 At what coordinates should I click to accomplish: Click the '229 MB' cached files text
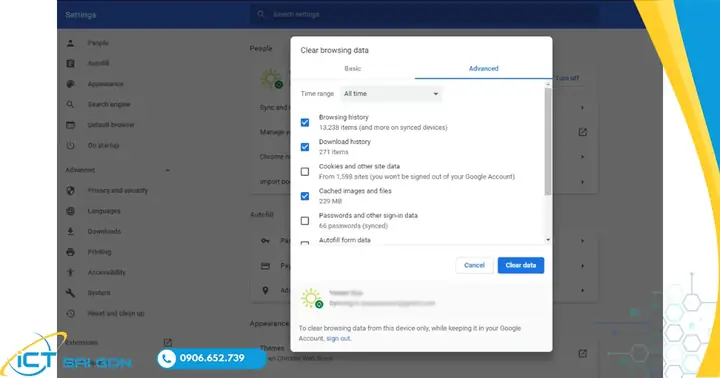pos(331,201)
